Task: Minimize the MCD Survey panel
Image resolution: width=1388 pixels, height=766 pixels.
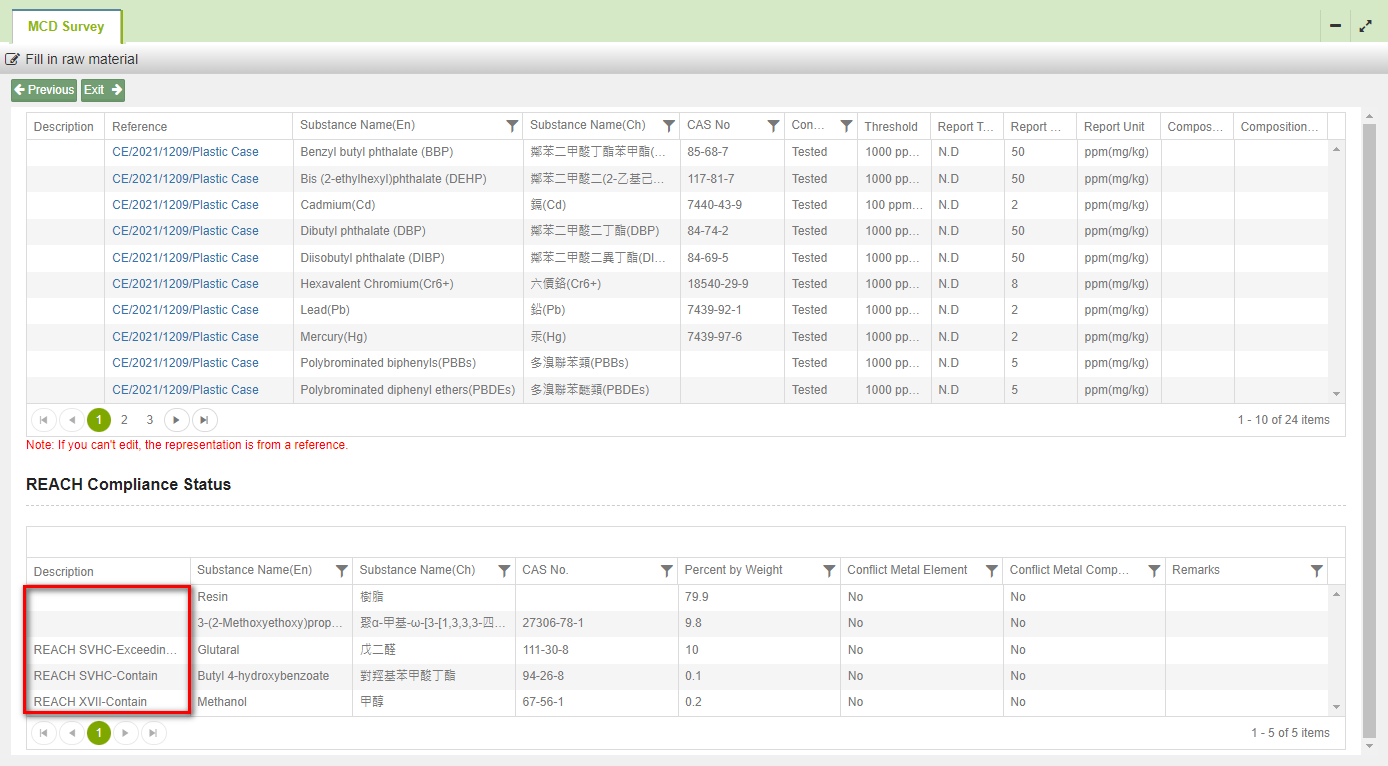Action: point(1335,27)
